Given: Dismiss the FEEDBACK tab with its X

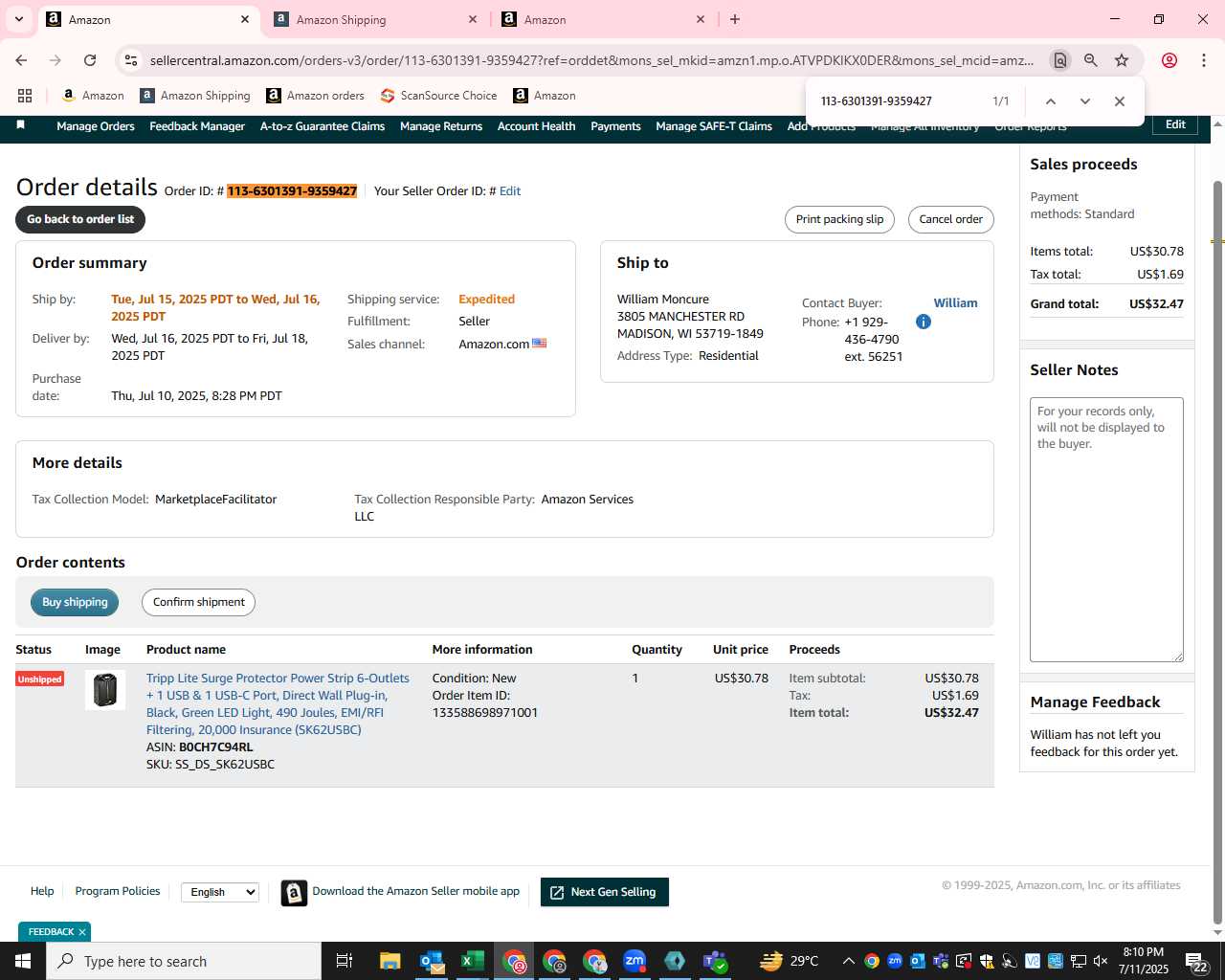Looking at the screenshot, I should click(x=82, y=932).
